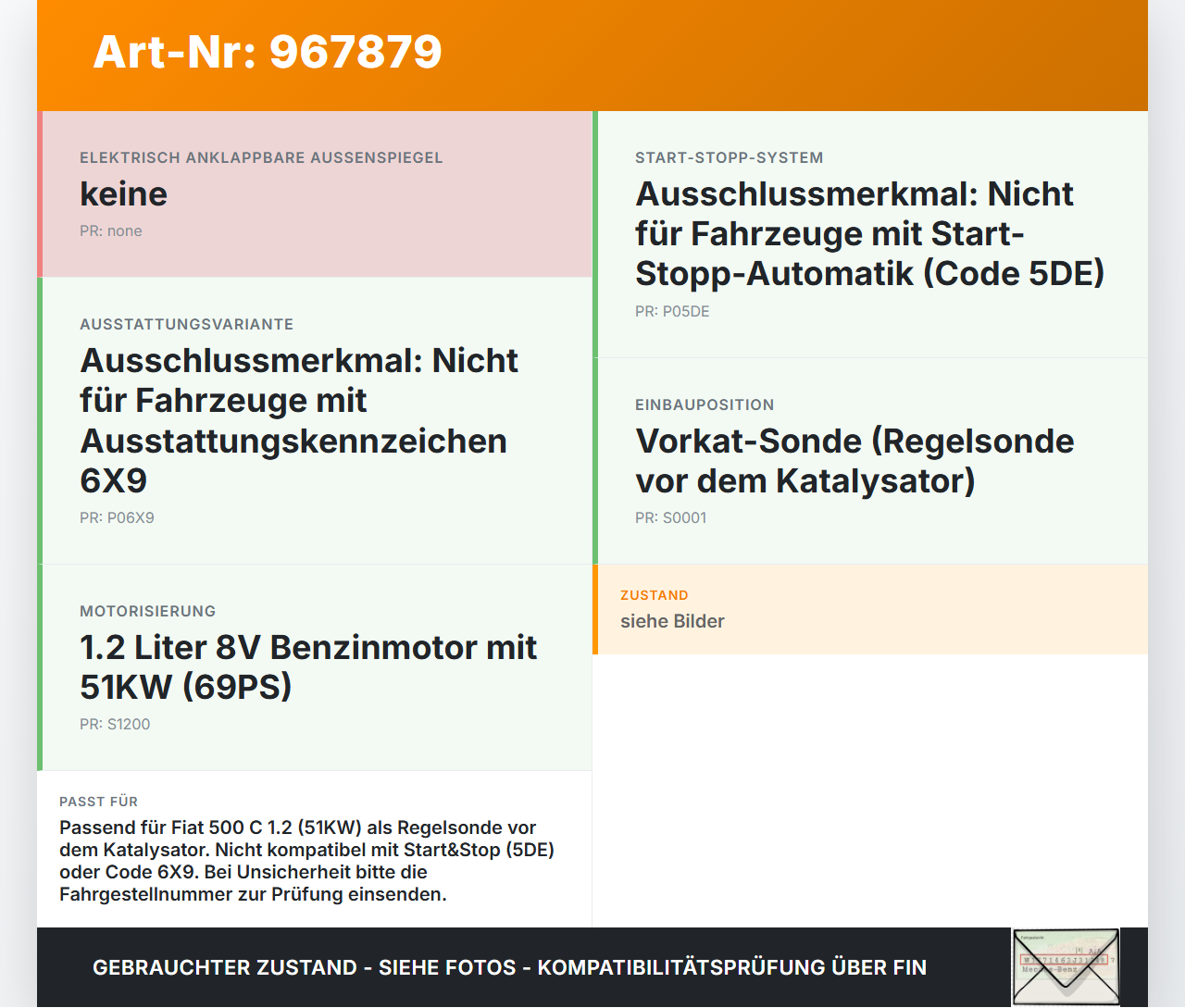
Task: Click the 'PR: P06X9' code
Action: 117,518
